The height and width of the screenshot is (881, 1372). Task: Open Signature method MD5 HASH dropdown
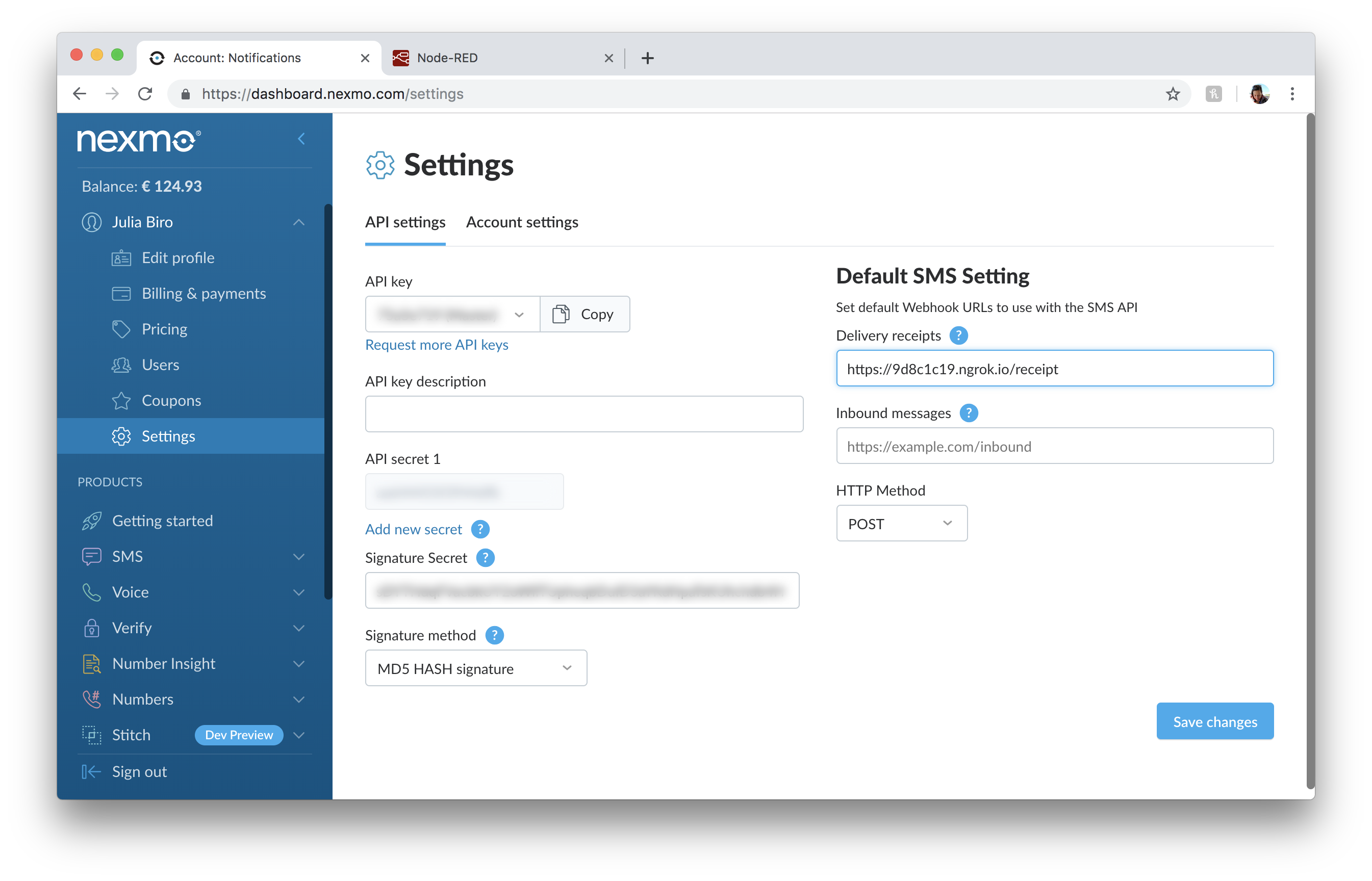pos(476,667)
